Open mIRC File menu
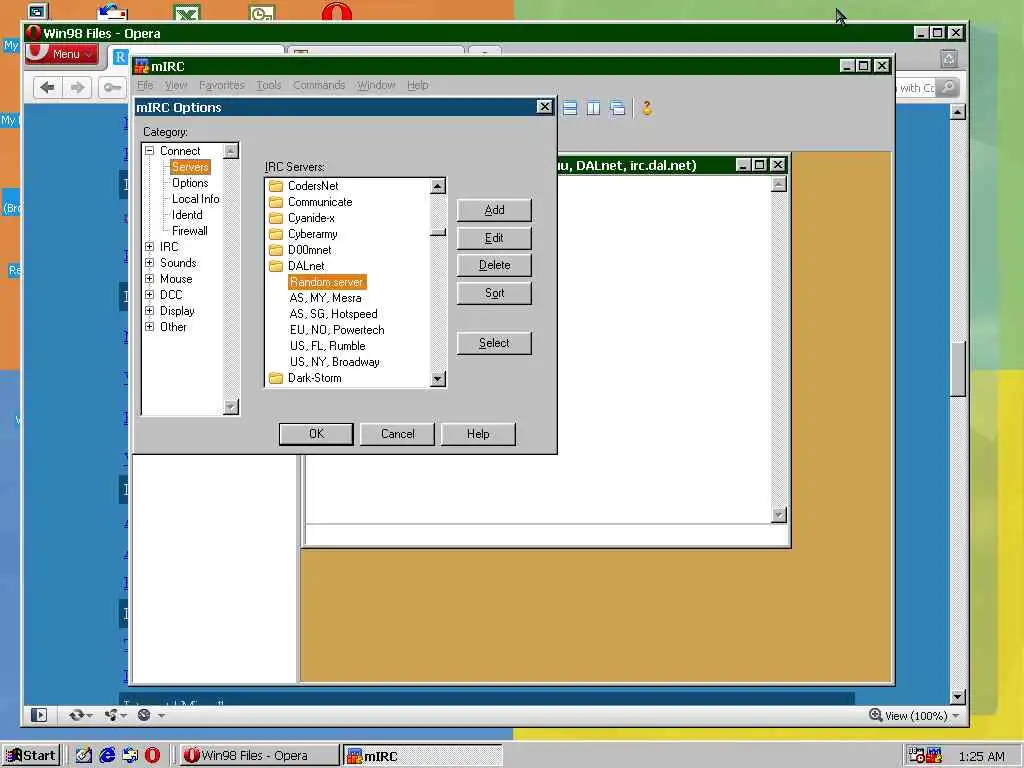Screen dimensions: 1024x768 click(145, 85)
